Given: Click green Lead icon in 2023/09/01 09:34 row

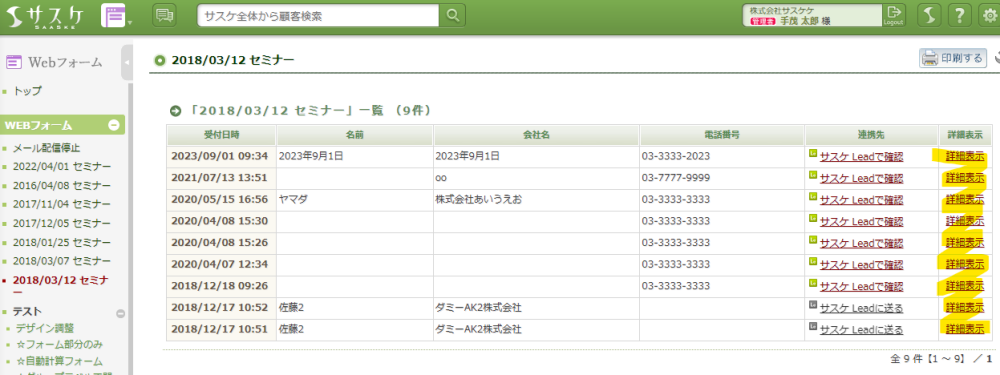Looking at the screenshot, I should coord(812,154).
